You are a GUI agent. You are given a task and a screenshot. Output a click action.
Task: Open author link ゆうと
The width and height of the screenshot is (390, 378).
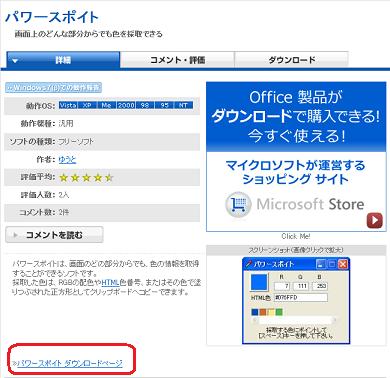tap(67, 160)
